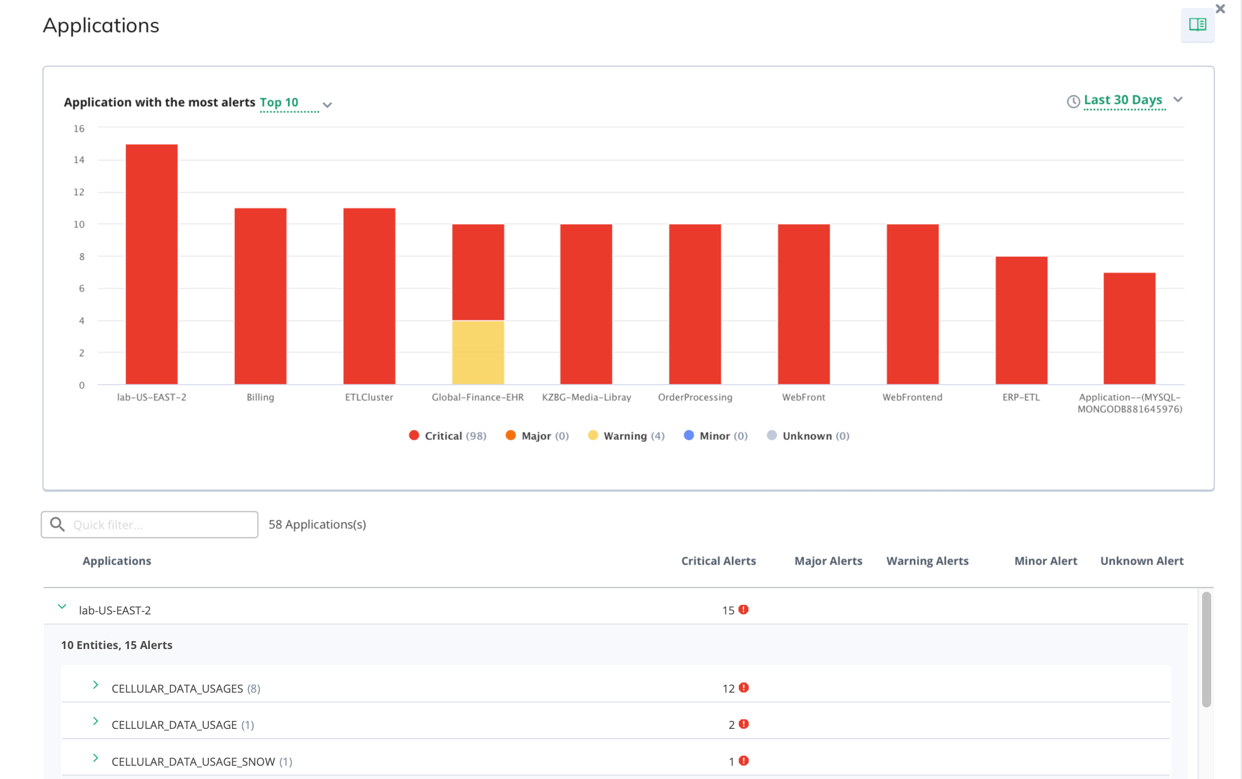1242x779 pixels.
Task: Click the Billing bar in the chart
Action: pos(260,296)
